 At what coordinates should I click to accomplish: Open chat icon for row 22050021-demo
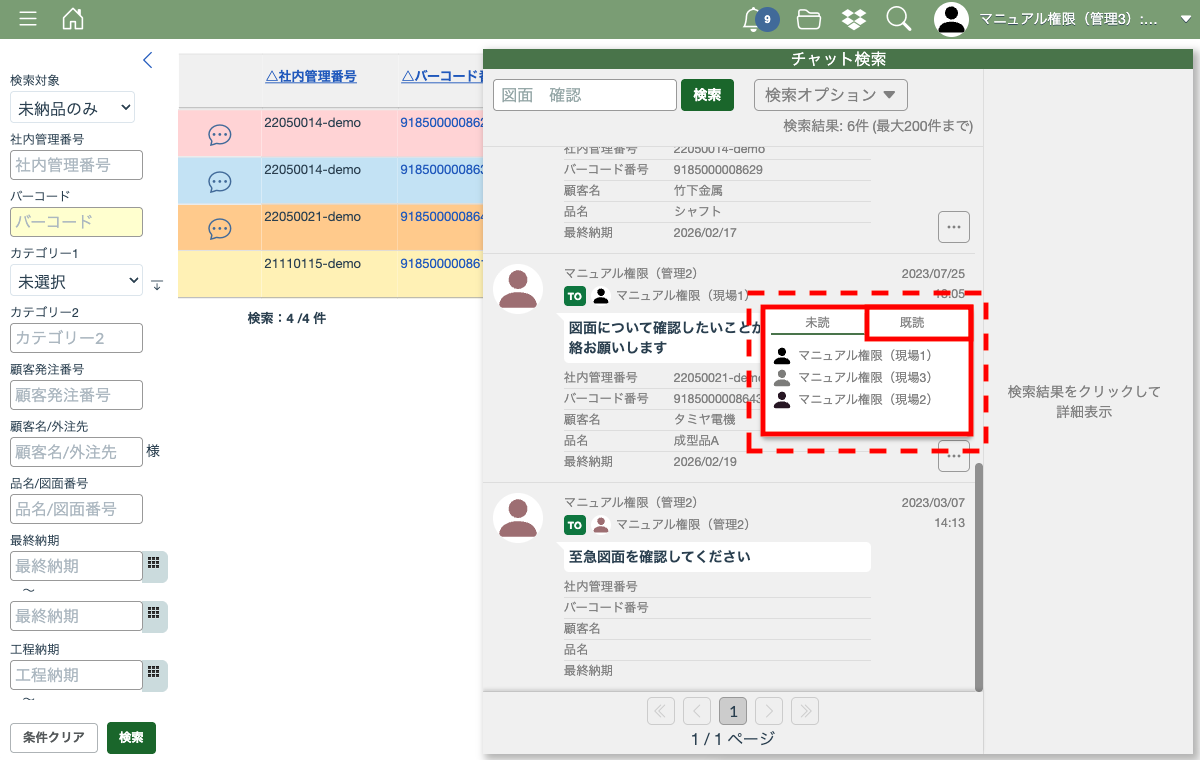click(220, 229)
